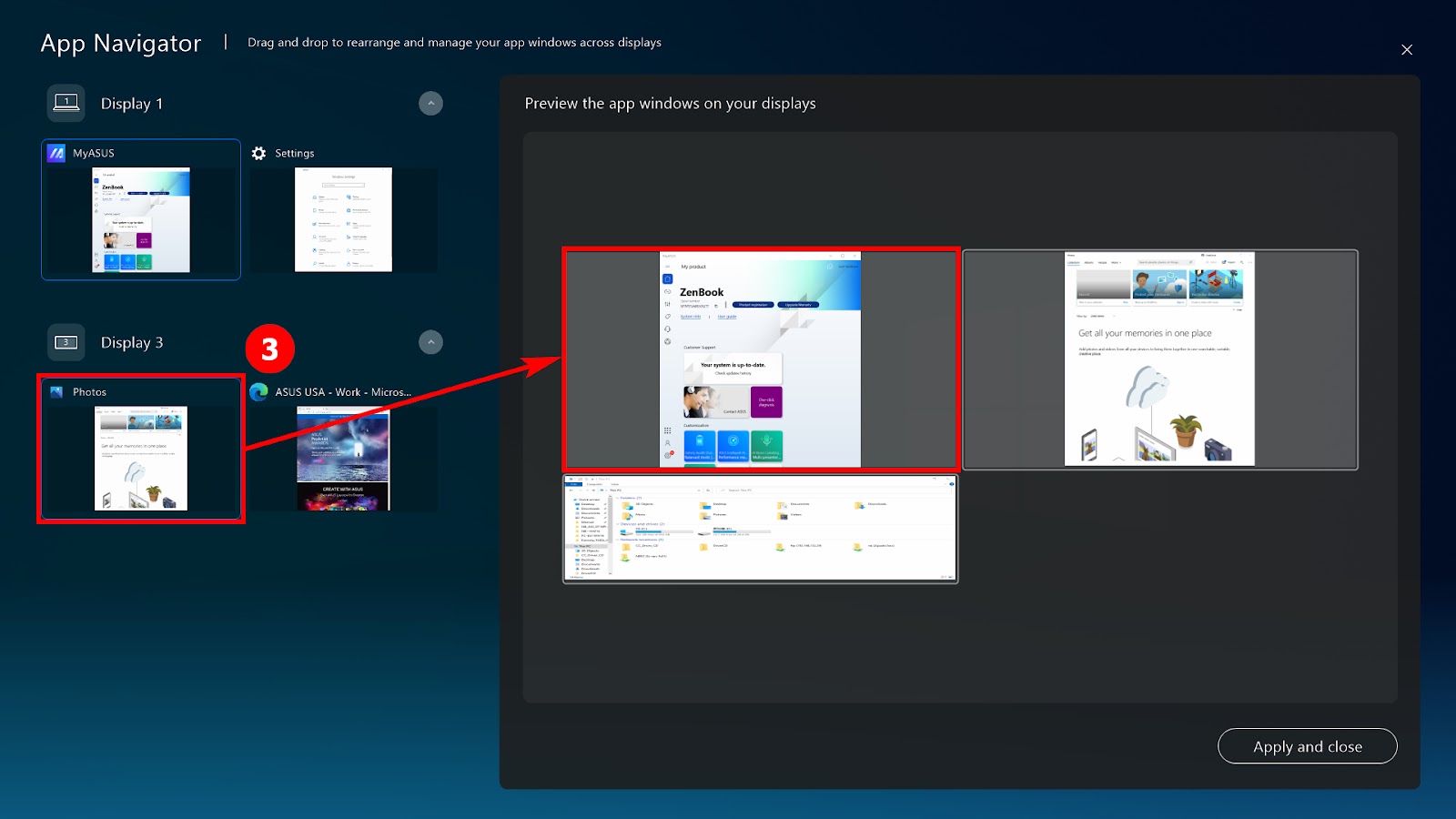Click the Microsoft Edge icon
Image resolution: width=1456 pixels, height=819 pixels.
point(258,391)
